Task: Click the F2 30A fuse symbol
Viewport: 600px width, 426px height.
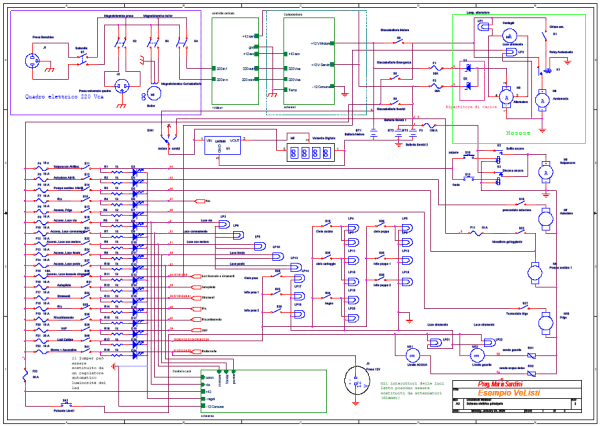Action: [x=436, y=87]
